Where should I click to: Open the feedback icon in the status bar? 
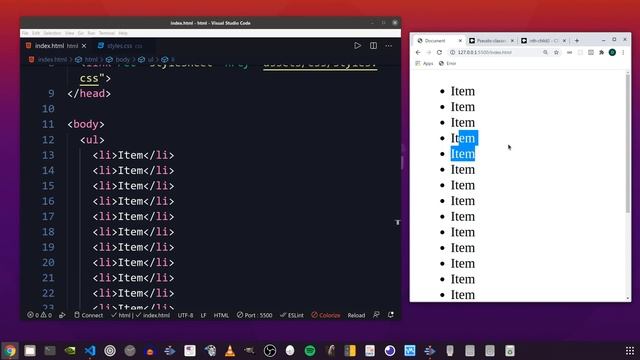coord(376,315)
